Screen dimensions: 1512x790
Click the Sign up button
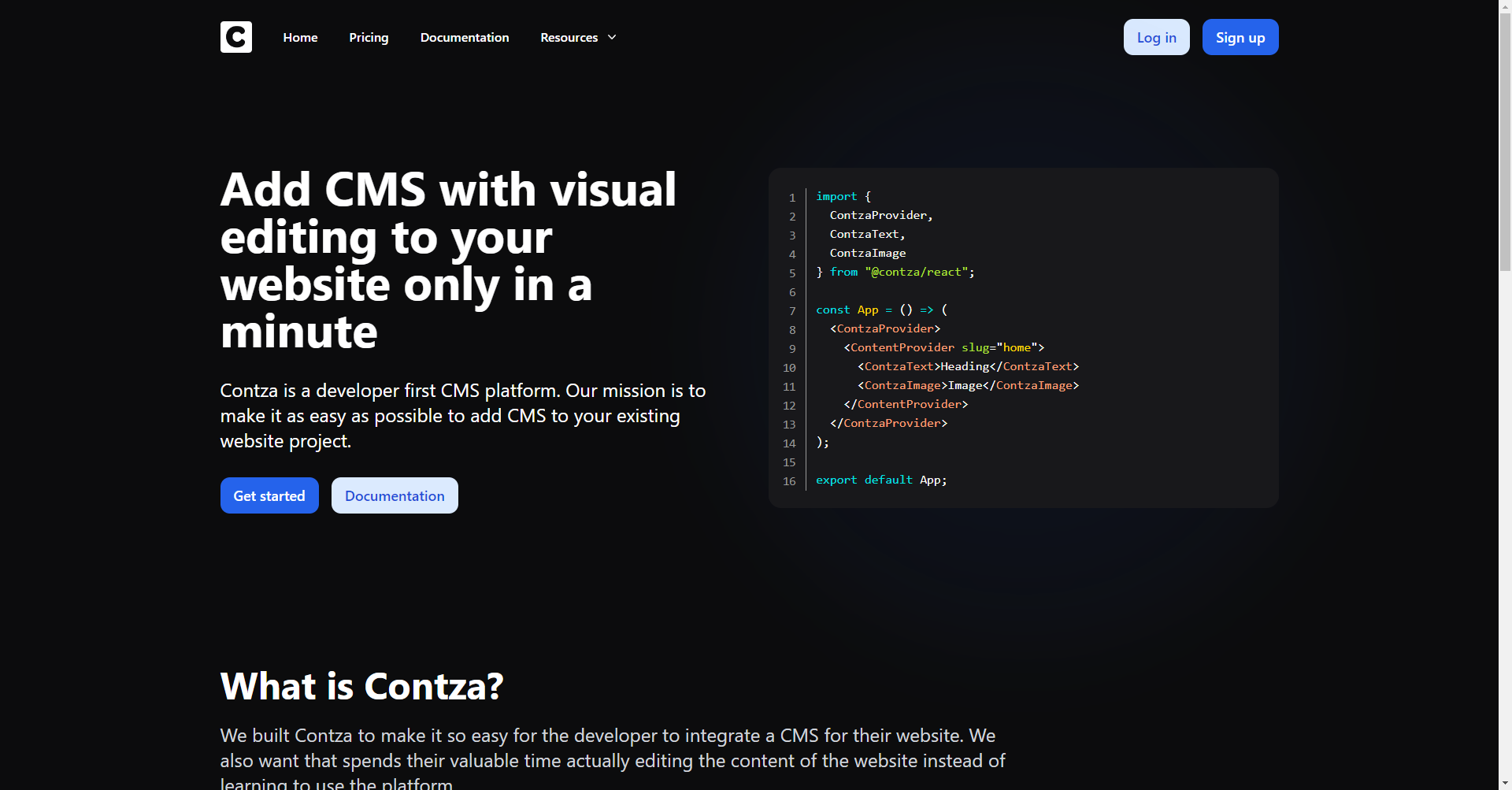[x=1240, y=37]
